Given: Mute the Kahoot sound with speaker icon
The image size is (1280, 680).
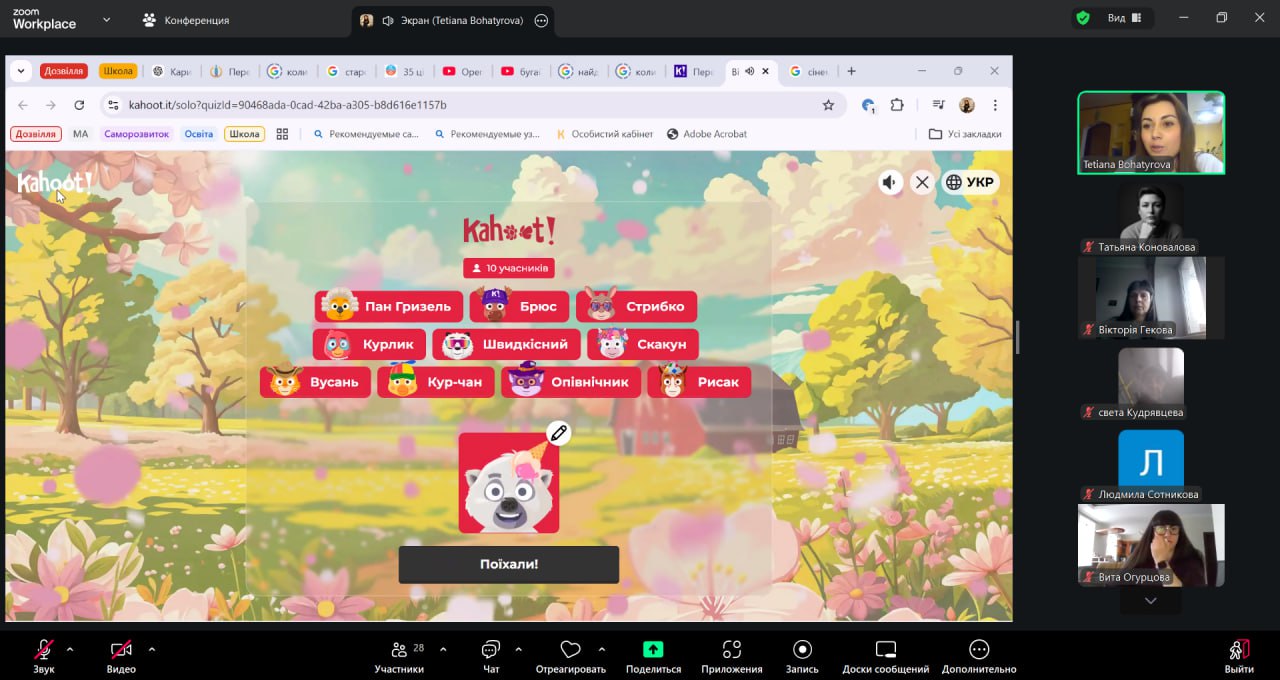Looking at the screenshot, I should [889, 182].
